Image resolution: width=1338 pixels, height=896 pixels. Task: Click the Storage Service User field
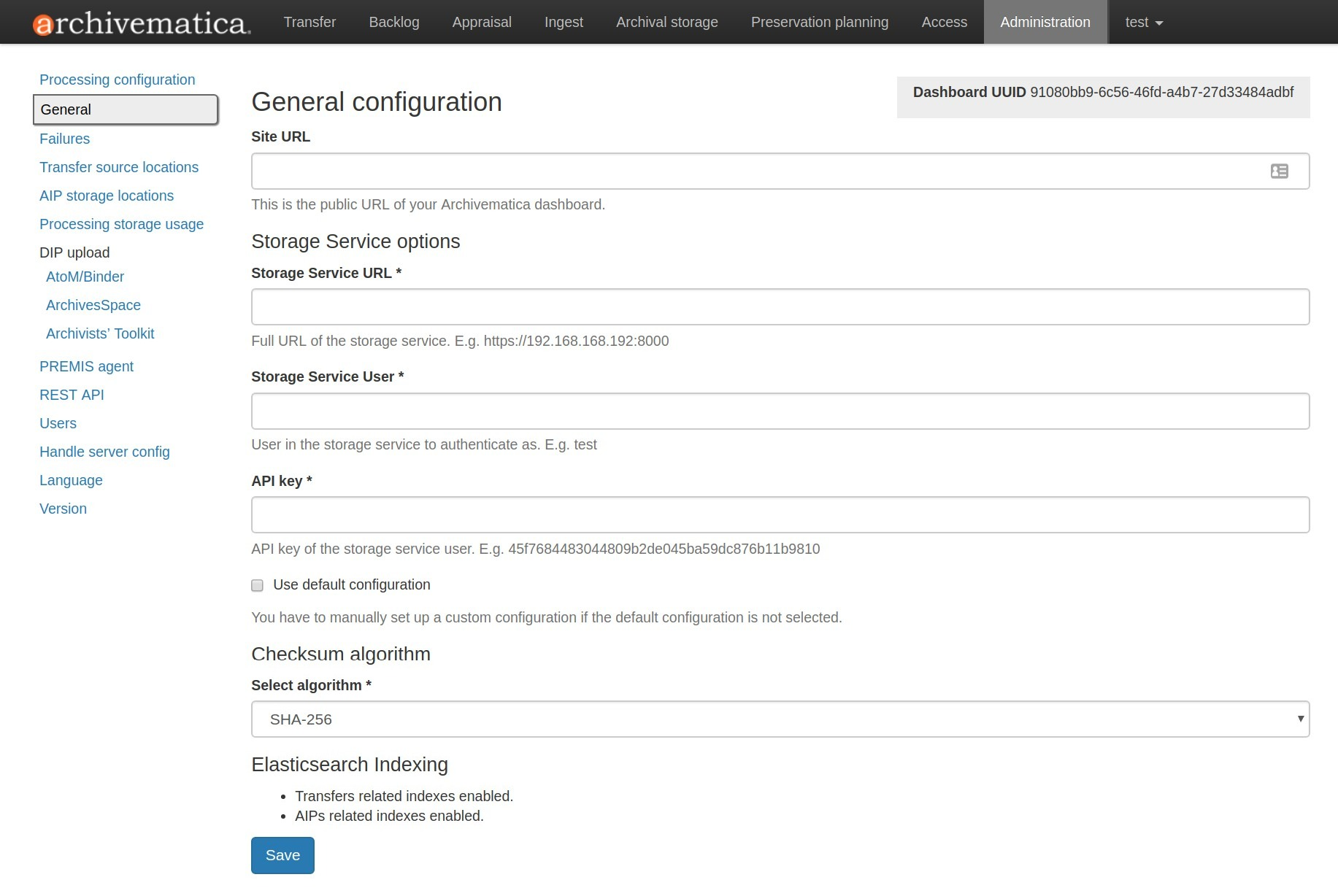pyautogui.click(x=780, y=412)
